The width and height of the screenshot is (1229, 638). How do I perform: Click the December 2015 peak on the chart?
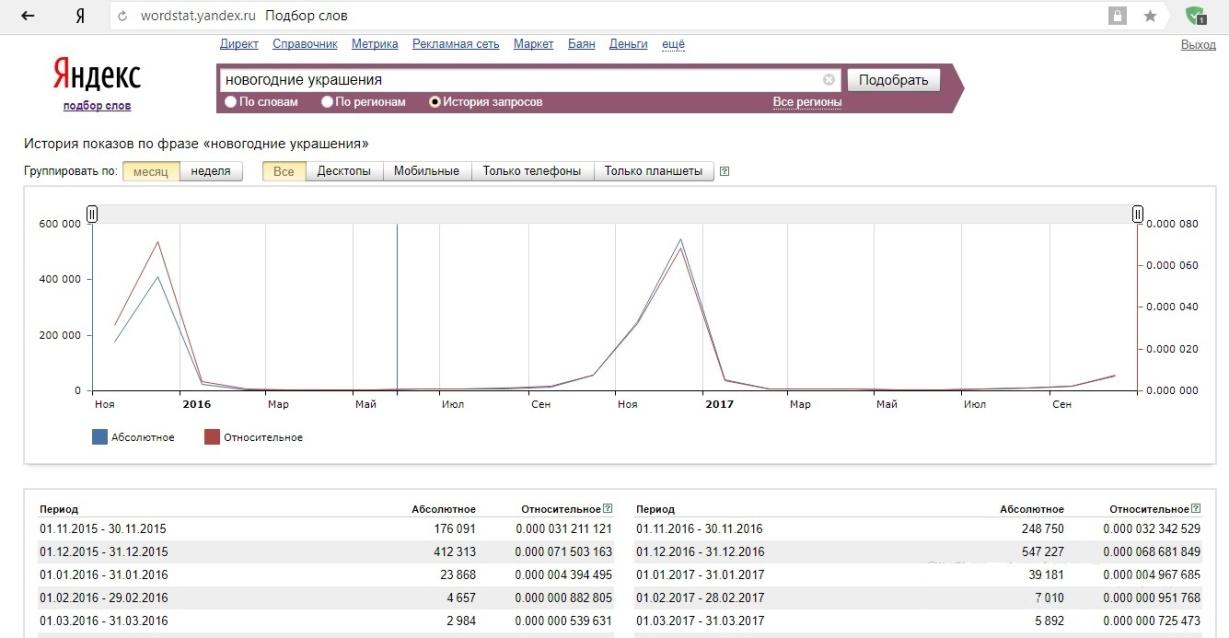(x=157, y=242)
